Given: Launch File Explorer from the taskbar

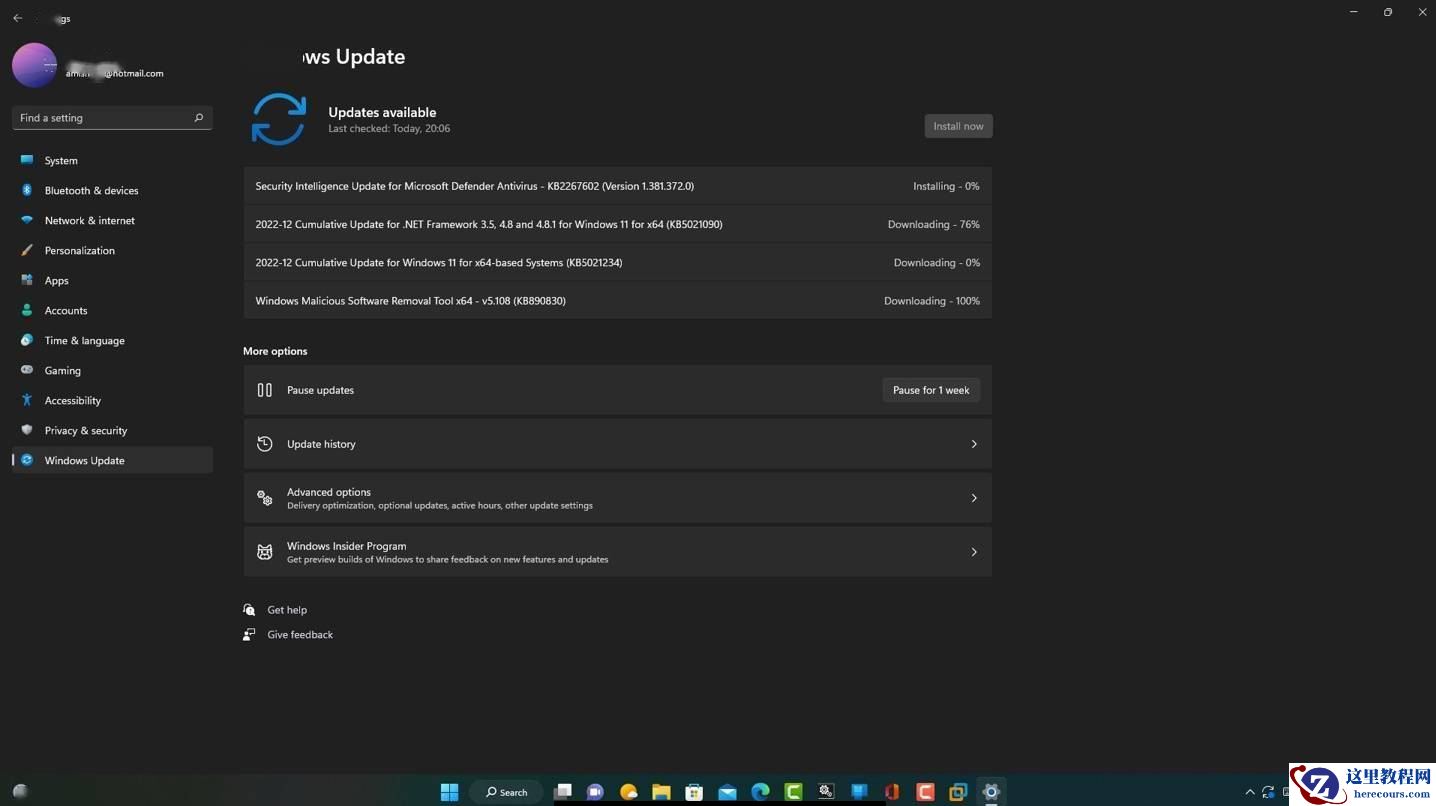Looking at the screenshot, I should pyautogui.click(x=661, y=791).
